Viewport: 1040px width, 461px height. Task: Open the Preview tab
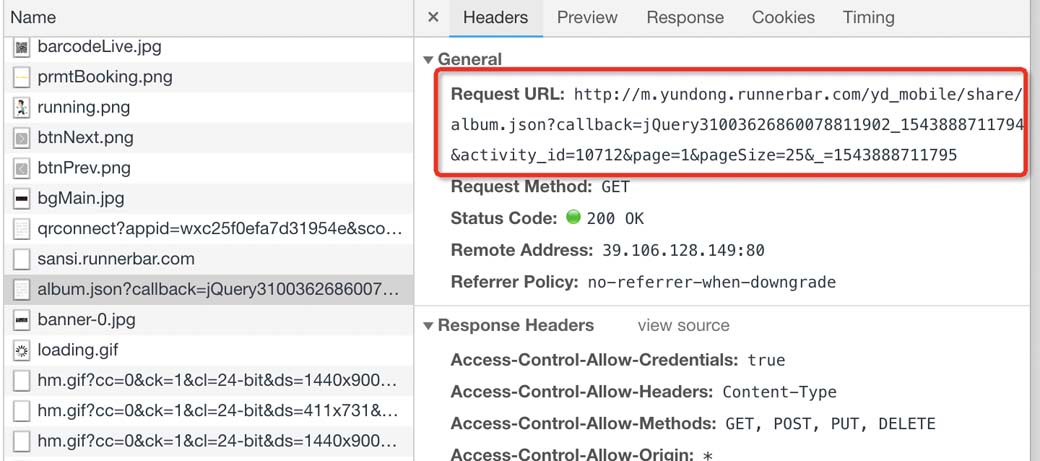587,17
